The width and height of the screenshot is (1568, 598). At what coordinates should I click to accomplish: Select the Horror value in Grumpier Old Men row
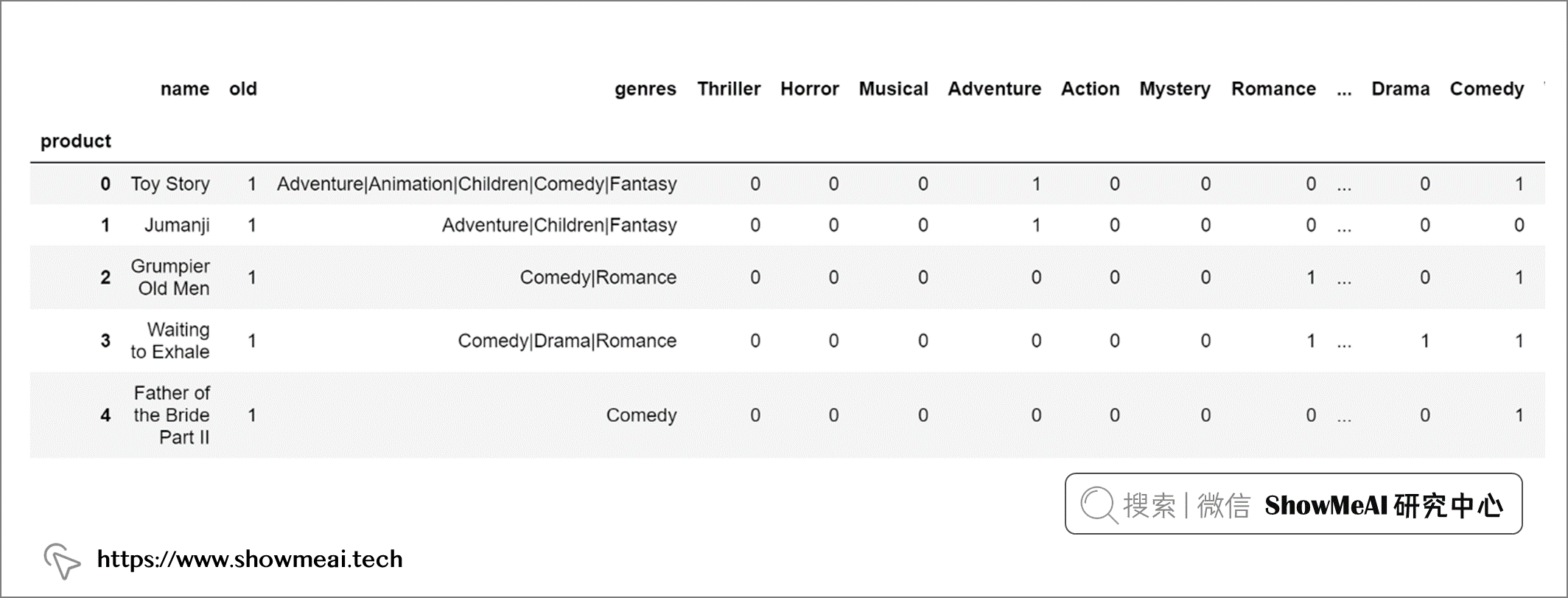point(833,277)
